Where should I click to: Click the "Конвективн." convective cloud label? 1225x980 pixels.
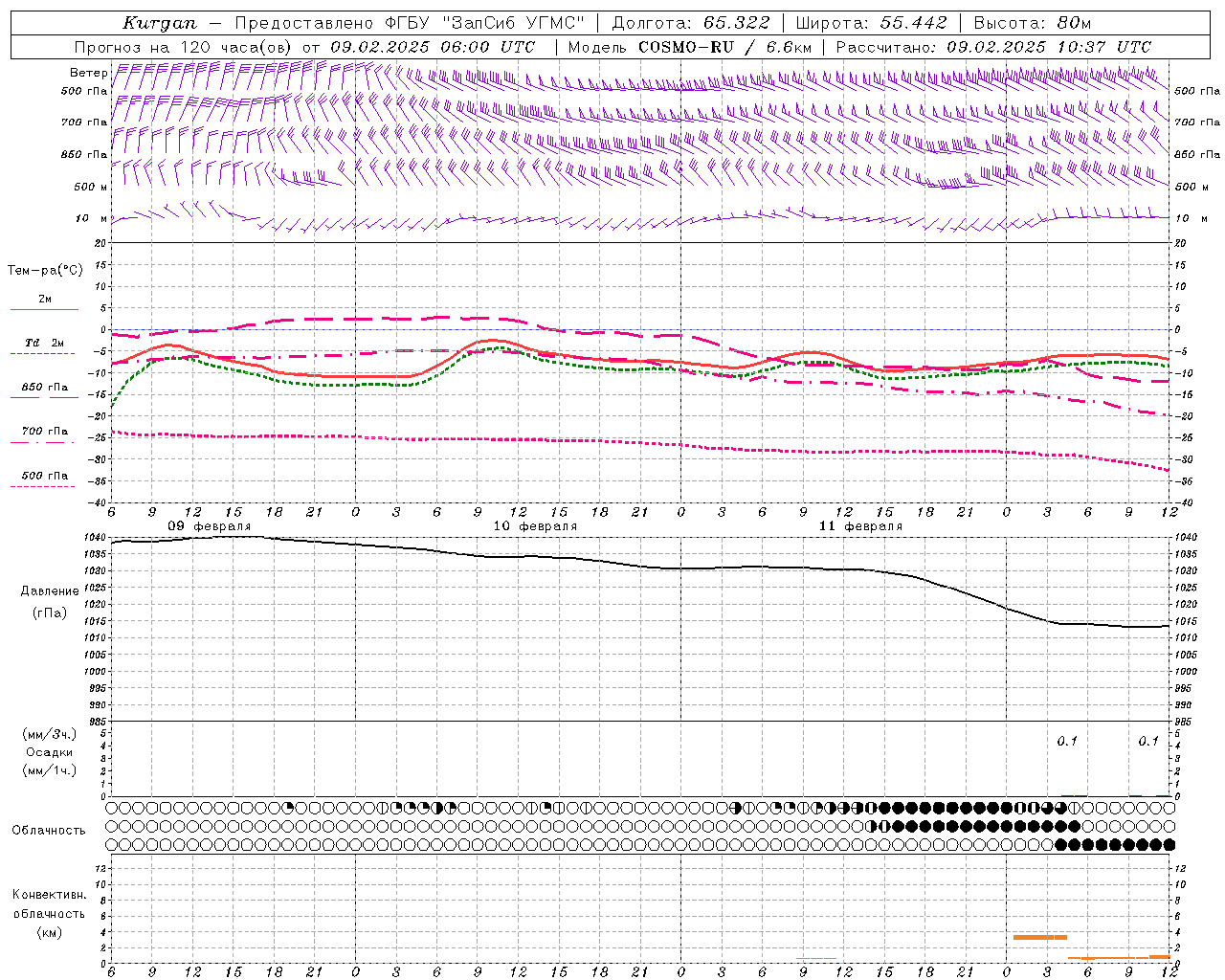click(49, 895)
